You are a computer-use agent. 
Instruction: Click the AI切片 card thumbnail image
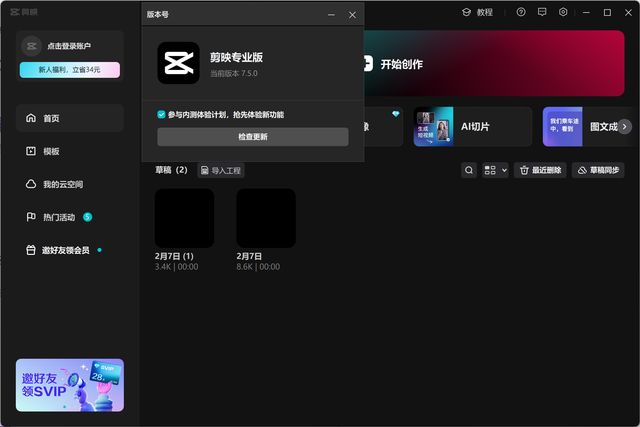pos(433,127)
